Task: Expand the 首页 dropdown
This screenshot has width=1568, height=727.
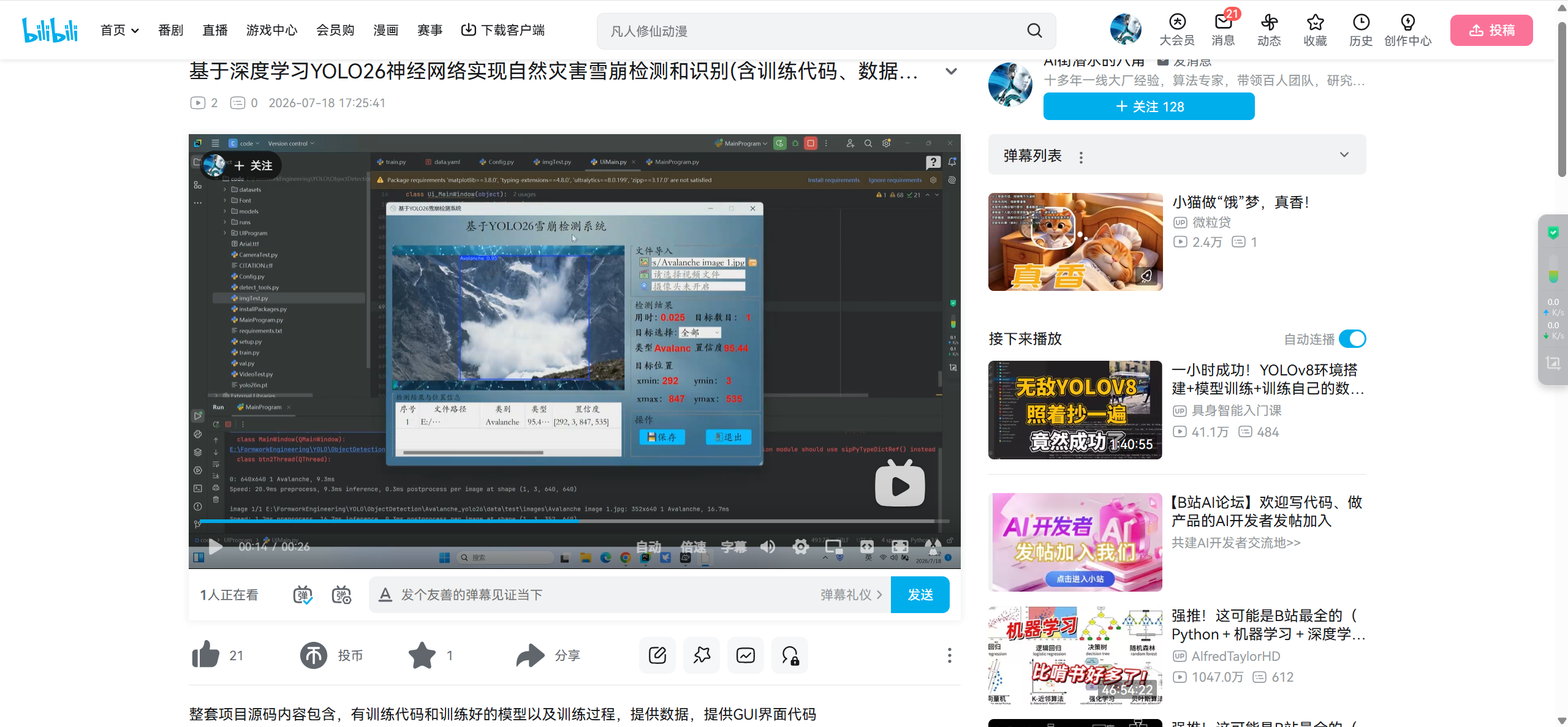Action: [120, 30]
